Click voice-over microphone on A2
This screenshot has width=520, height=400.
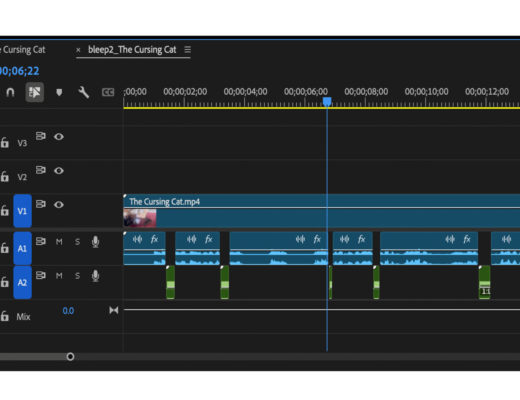[95, 276]
